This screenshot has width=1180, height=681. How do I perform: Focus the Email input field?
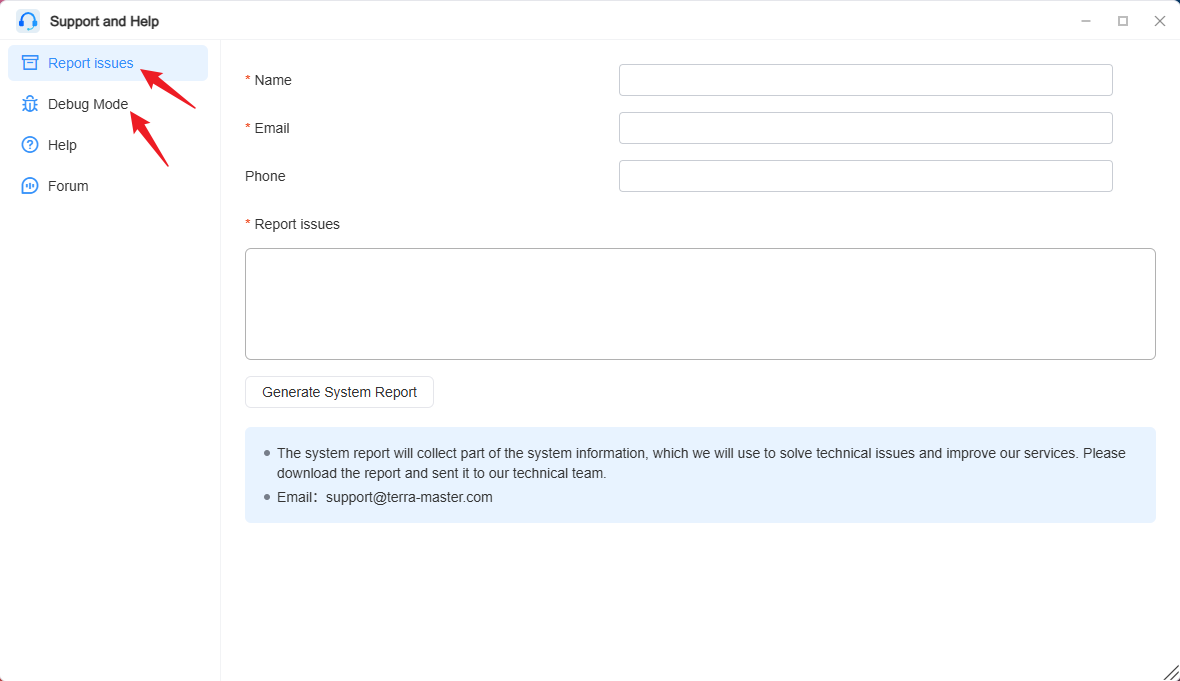pos(865,128)
